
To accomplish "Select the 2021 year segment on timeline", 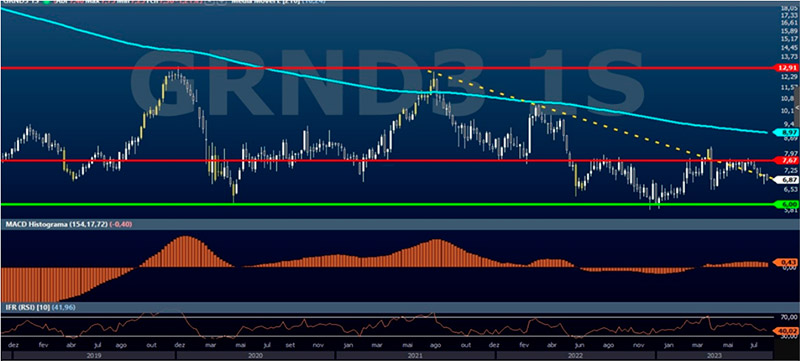I will (415, 354).
